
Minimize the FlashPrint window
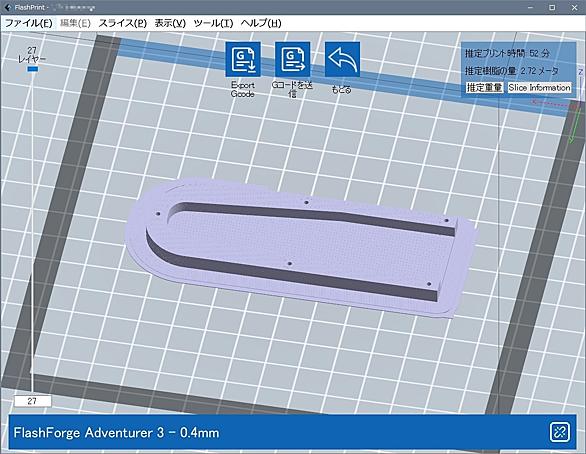530,7
